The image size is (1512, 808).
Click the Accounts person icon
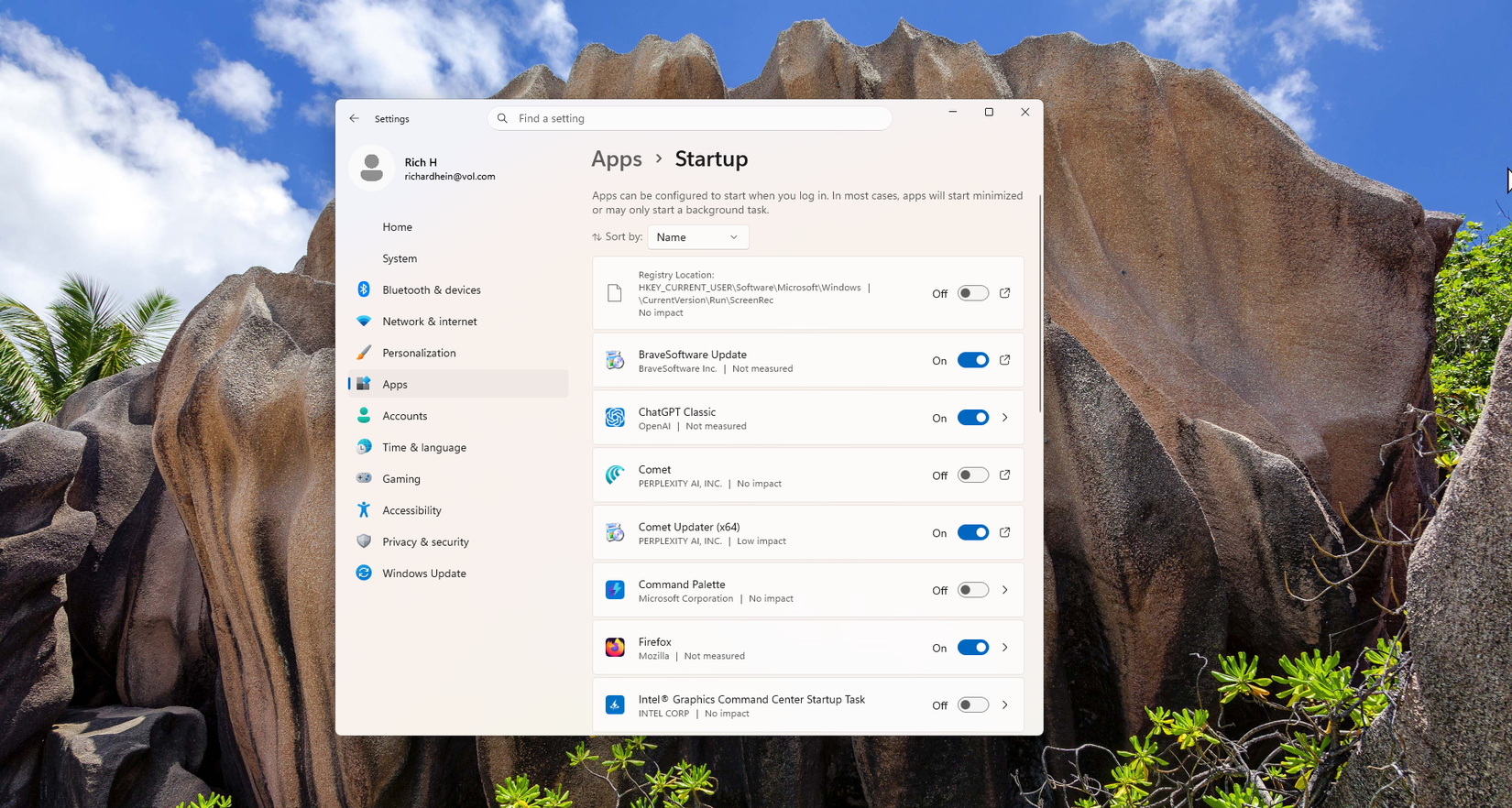pos(364,416)
